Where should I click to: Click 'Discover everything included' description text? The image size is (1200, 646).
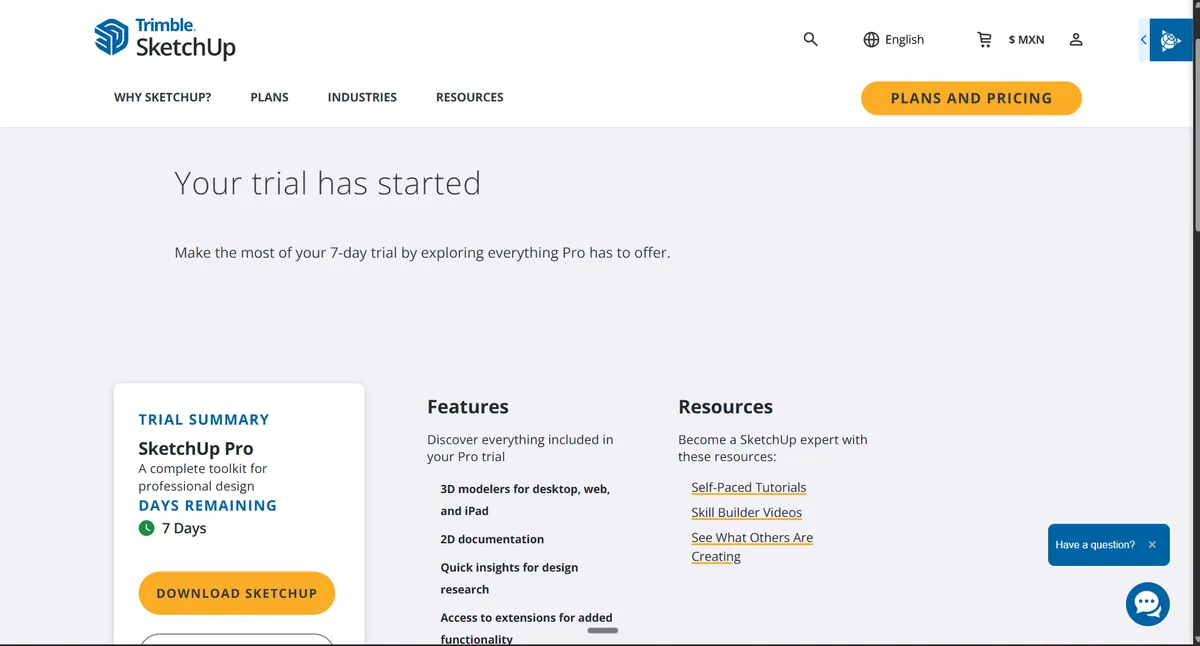pos(520,448)
